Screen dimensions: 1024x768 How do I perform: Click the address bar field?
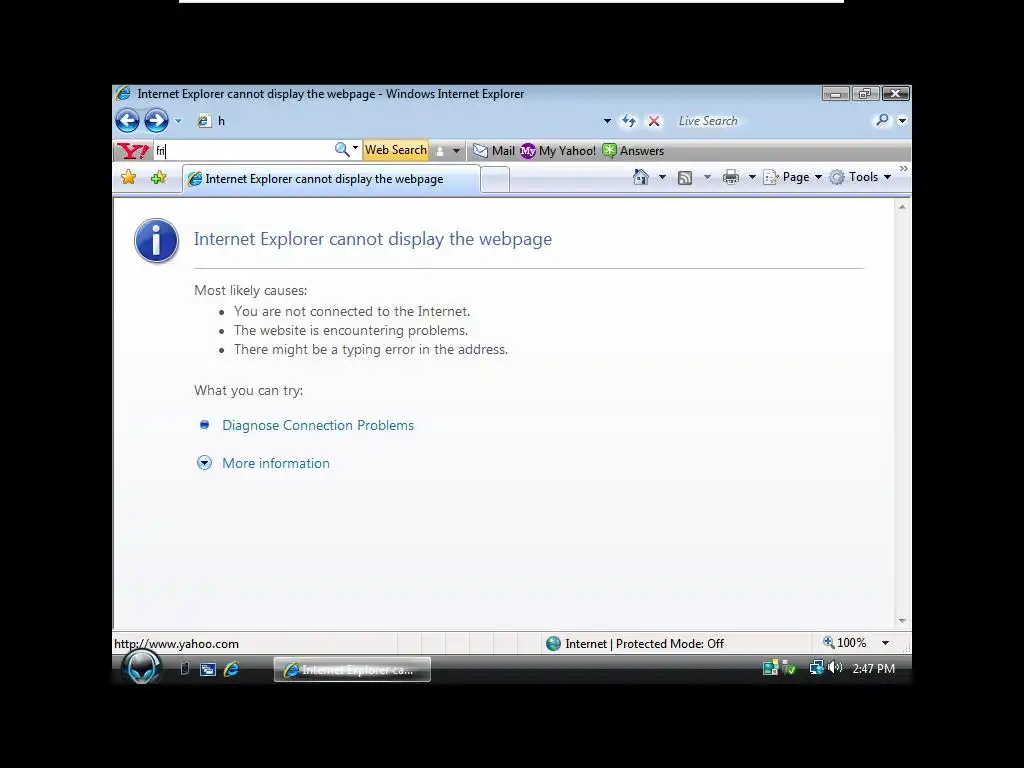pyautogui.click(x=398, y=121)
